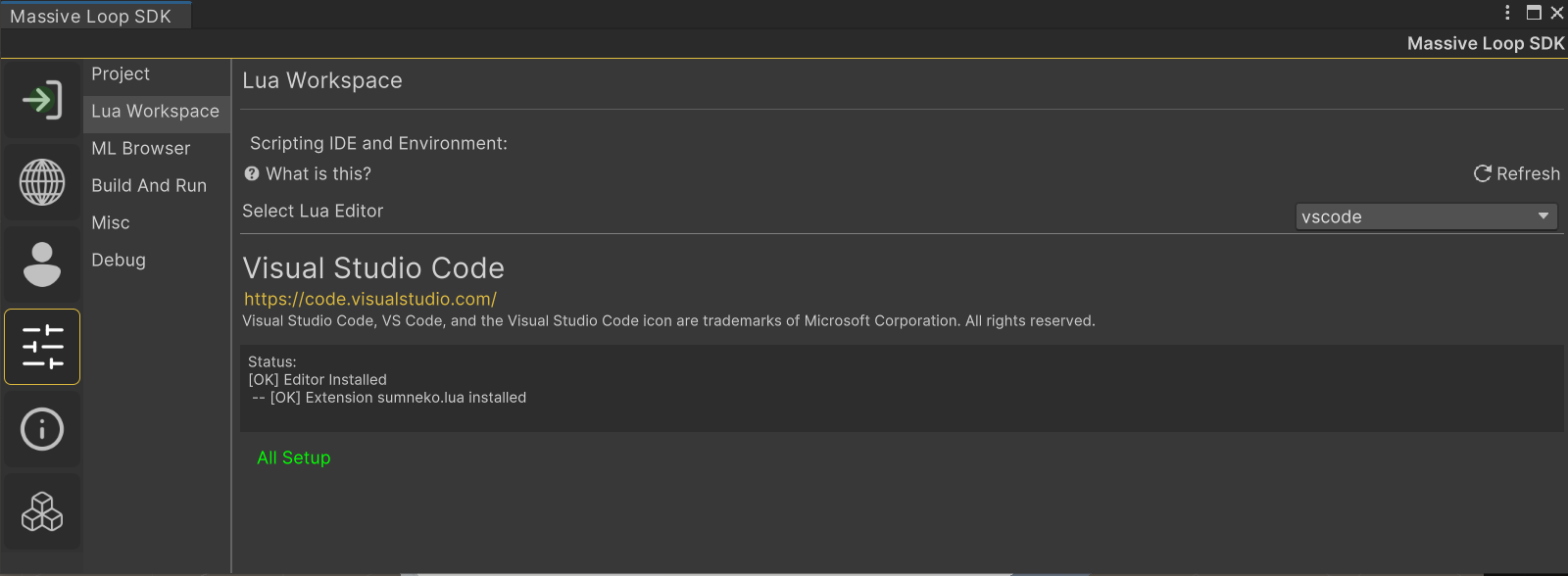Click the stacked cubes packages icon

pyautogui.click(x=42, y=511)
